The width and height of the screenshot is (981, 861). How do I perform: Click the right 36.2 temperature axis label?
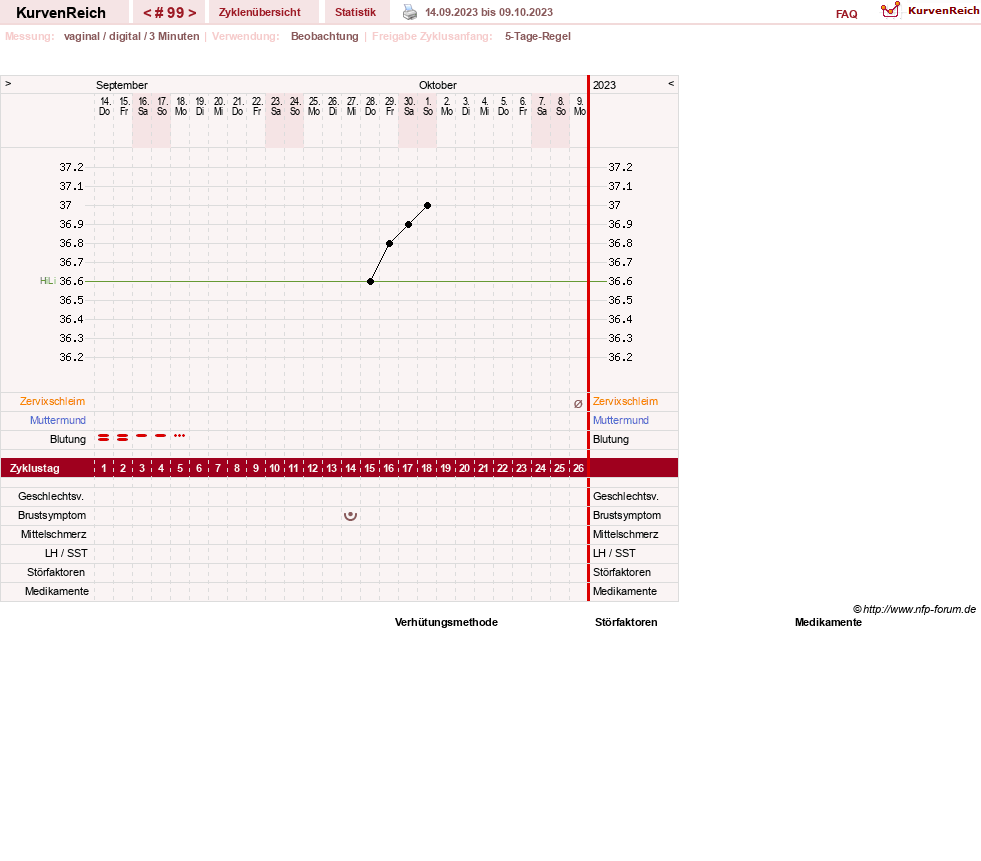[620, 357]
